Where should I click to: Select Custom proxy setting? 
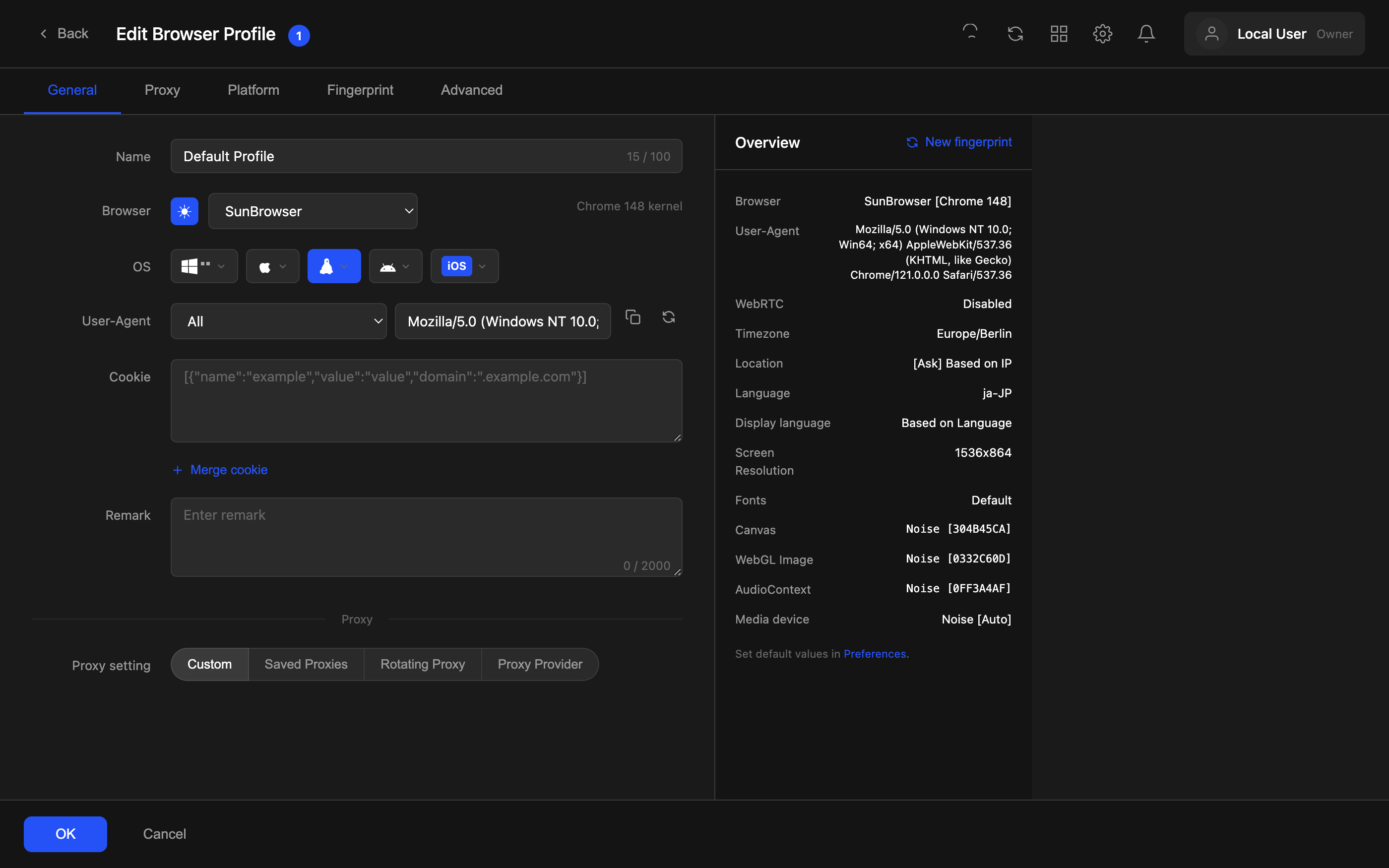(209, 664)
